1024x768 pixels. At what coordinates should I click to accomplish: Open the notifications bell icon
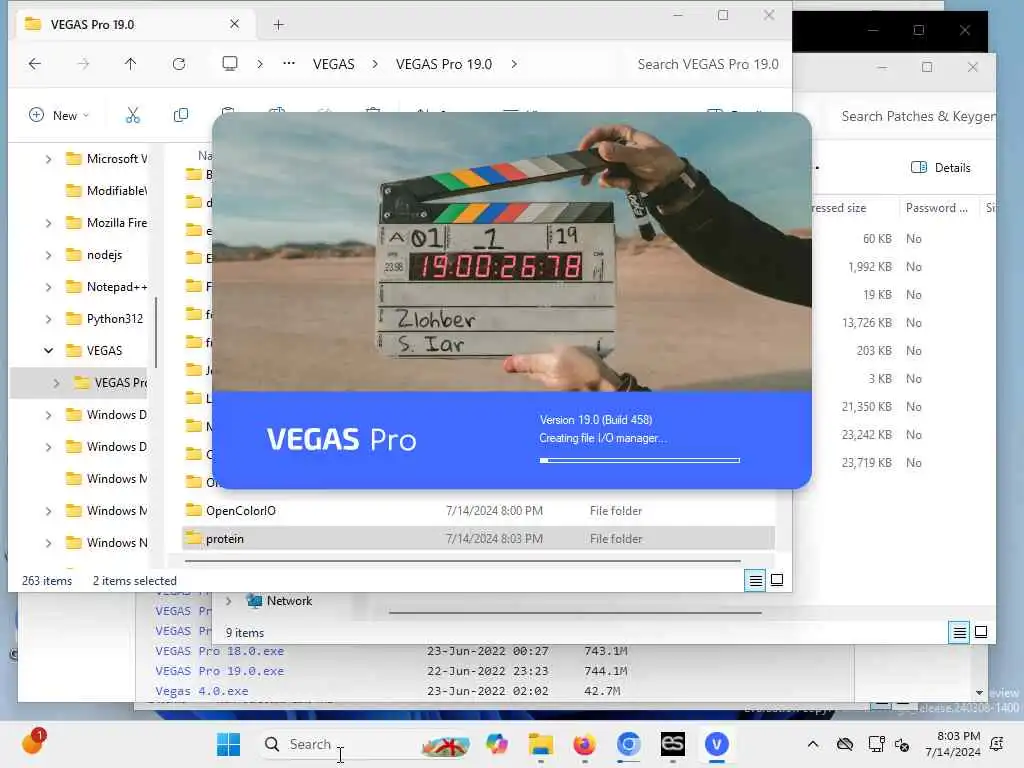point(997,744)
